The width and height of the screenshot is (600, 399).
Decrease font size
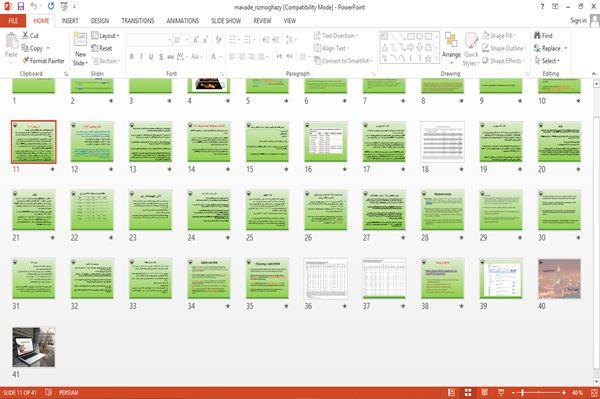(205, 40)
